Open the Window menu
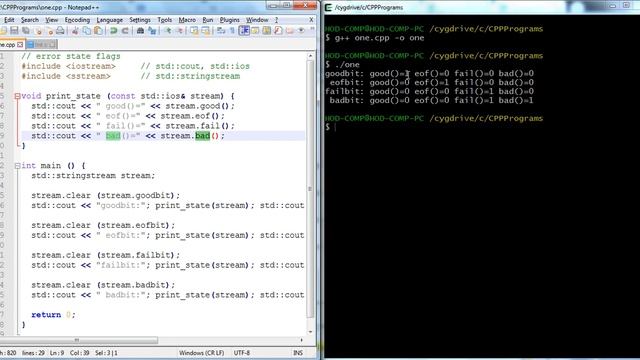The width and height of the screenshot is (640, 360). [257, 20]
